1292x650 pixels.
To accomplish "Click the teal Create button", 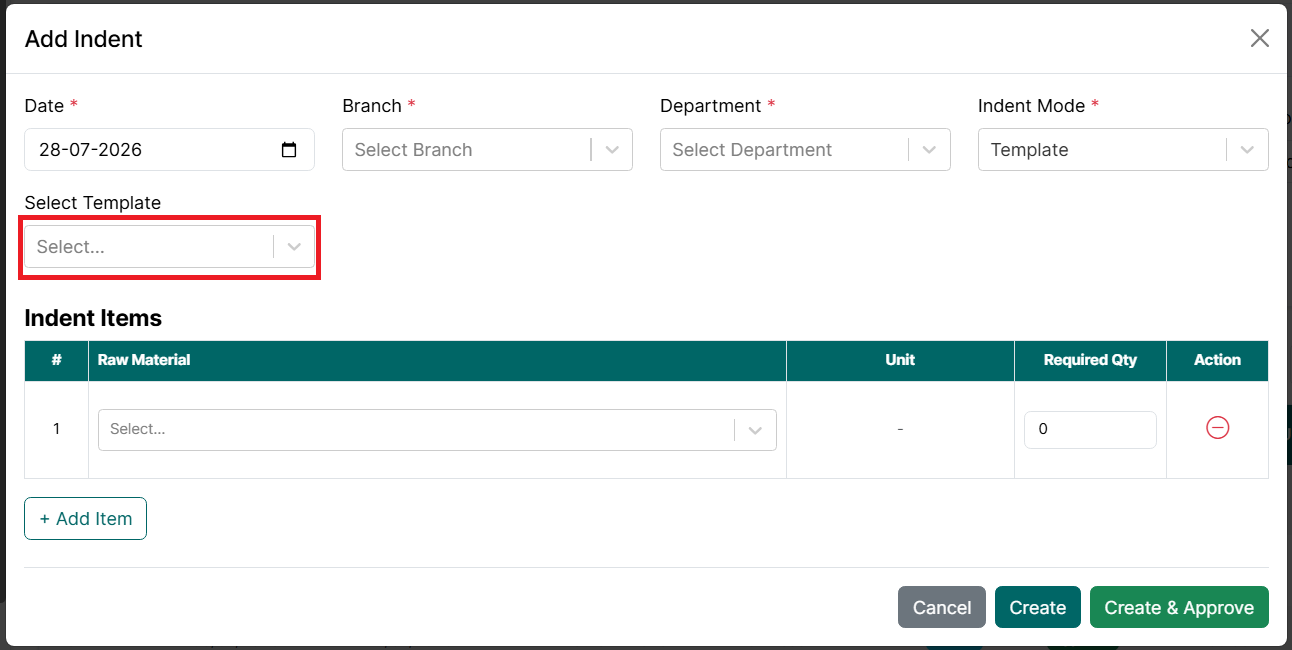I will [x=1038, y=607].
